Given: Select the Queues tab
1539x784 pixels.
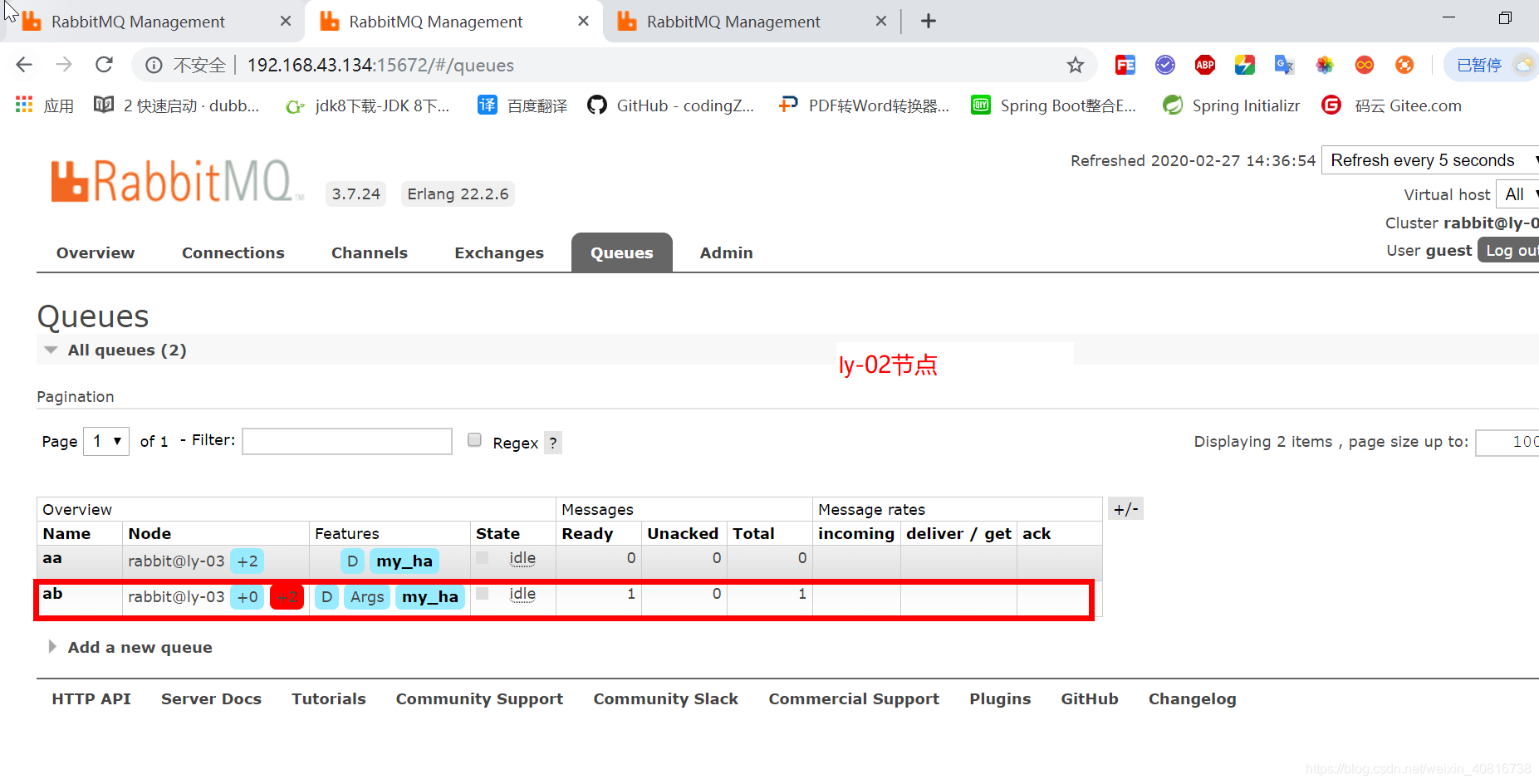Looking at the screenshot, I should pos(622,252).
